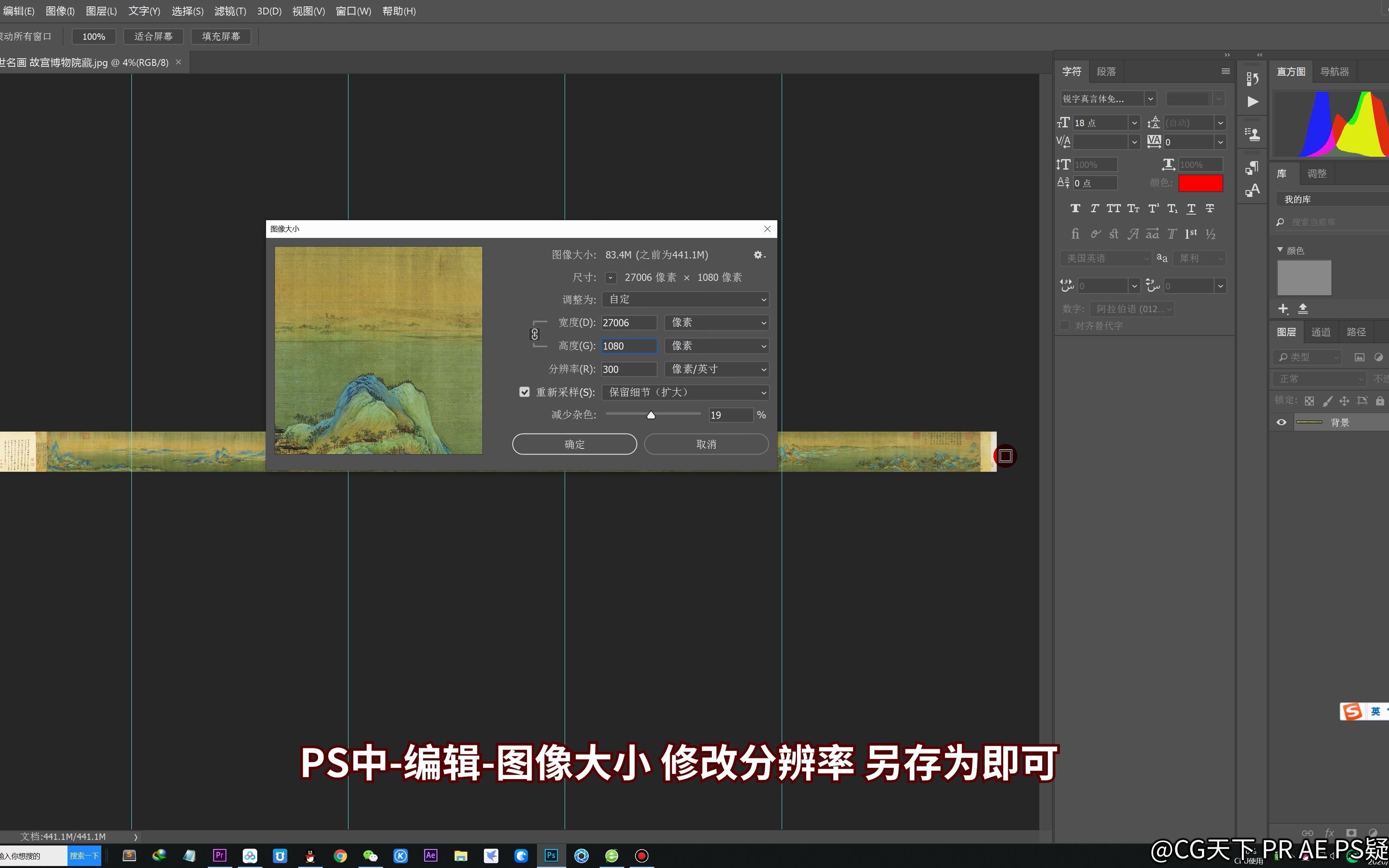Open the font size 18 点 dropdown
Viewport: 1389px width, 868px height.
click(x=1133, y=123)
